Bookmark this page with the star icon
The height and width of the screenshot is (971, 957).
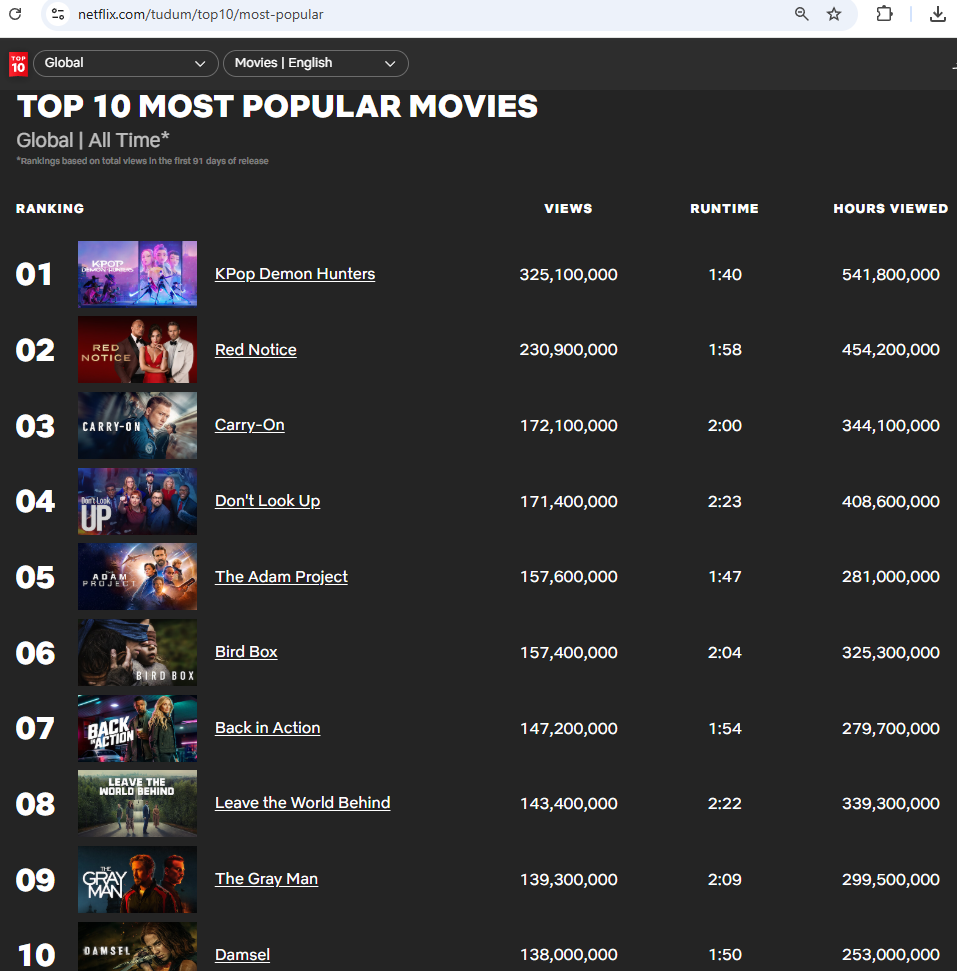pyautogui.click(x=834, y=14)
